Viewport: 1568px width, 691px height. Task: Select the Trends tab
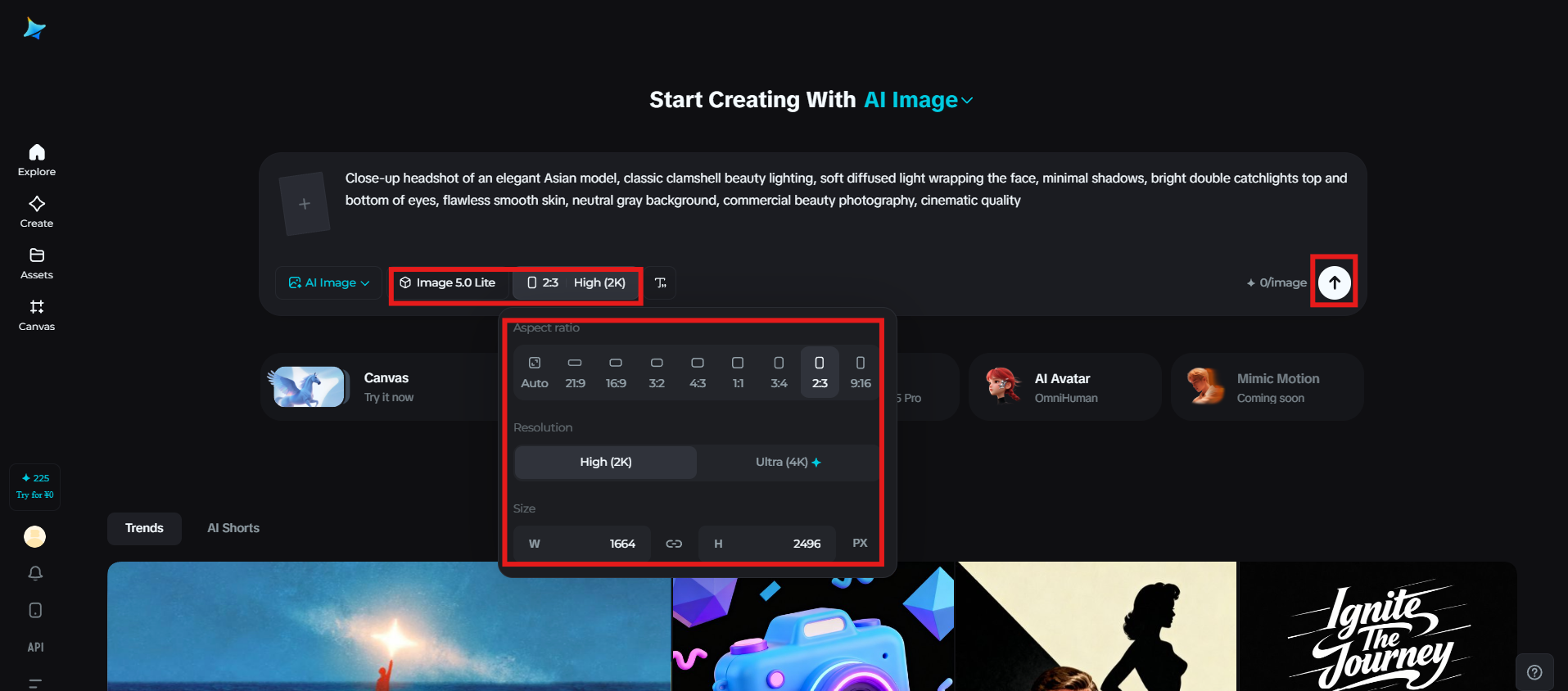point(144,528)
